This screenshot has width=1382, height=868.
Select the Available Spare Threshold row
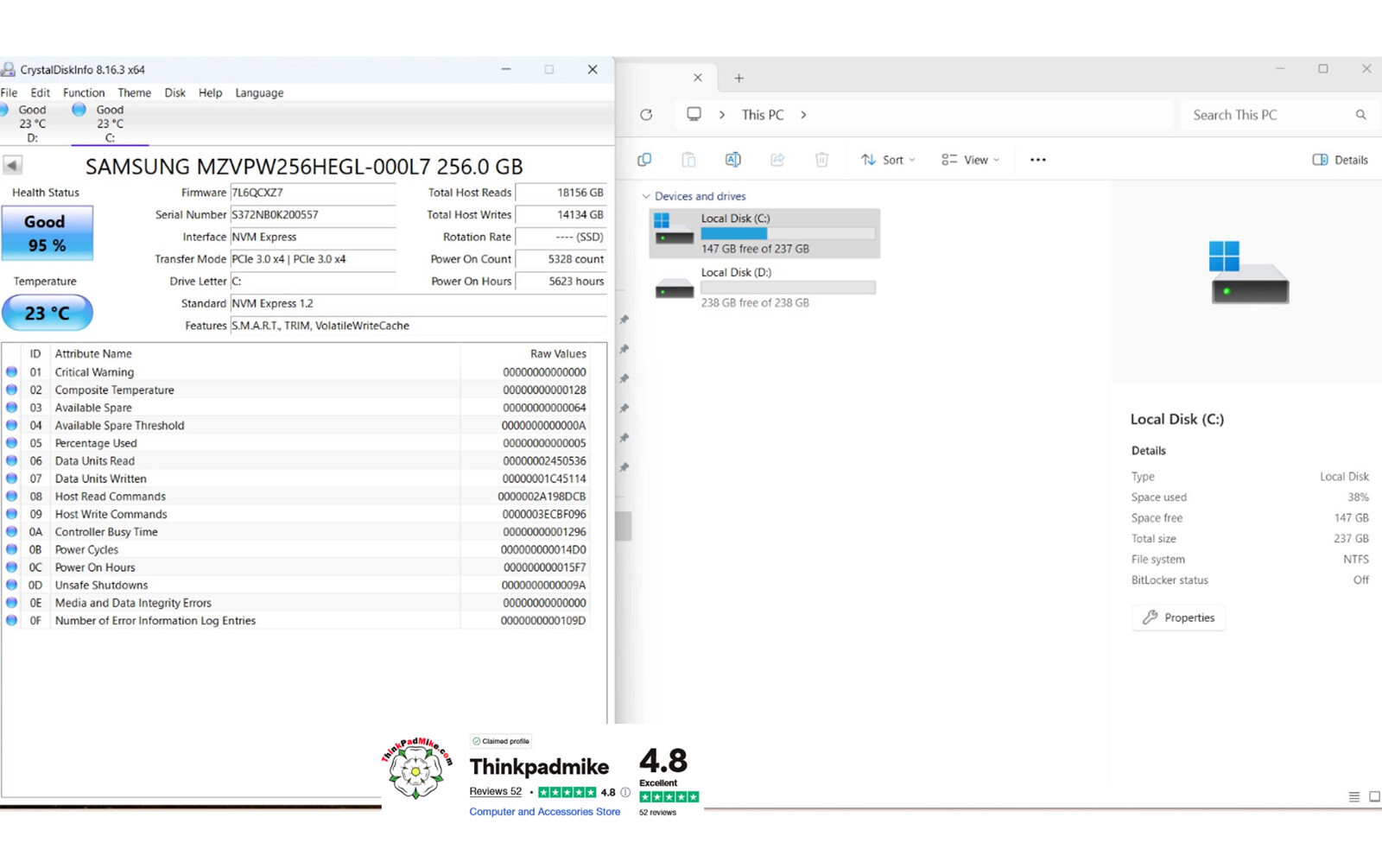coord(296,426)
